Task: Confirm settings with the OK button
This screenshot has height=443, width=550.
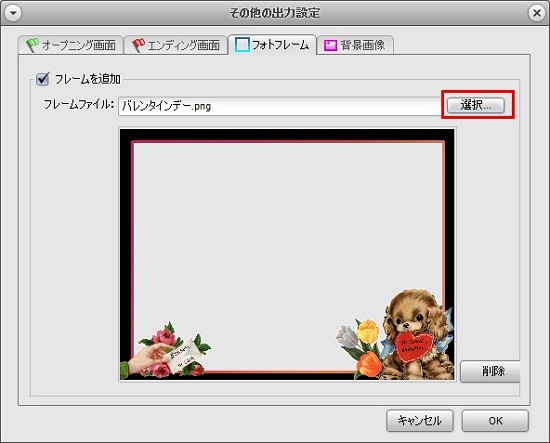Action: point(495,421)
